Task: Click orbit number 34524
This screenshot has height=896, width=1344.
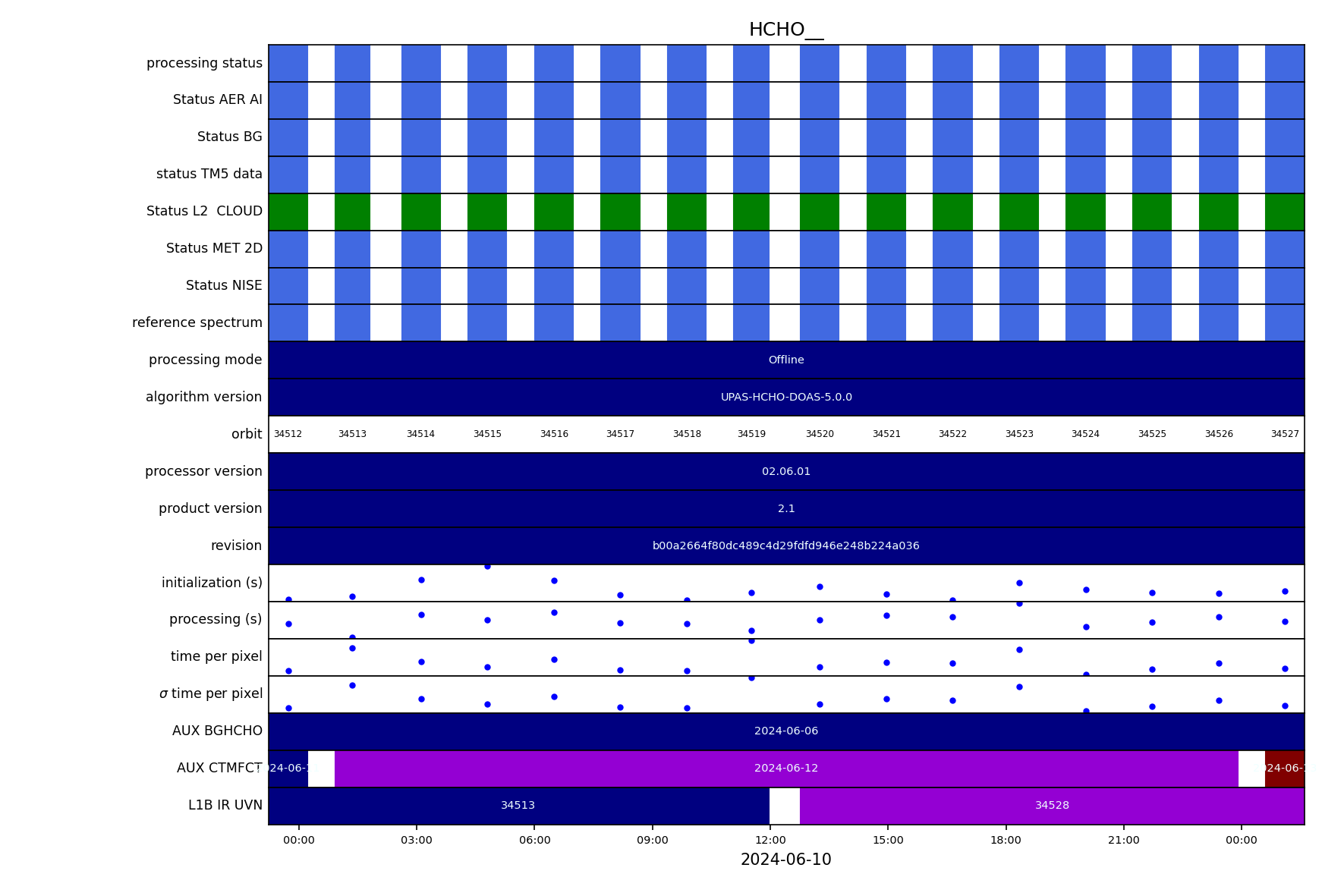Action: [x=1085, y=435]
